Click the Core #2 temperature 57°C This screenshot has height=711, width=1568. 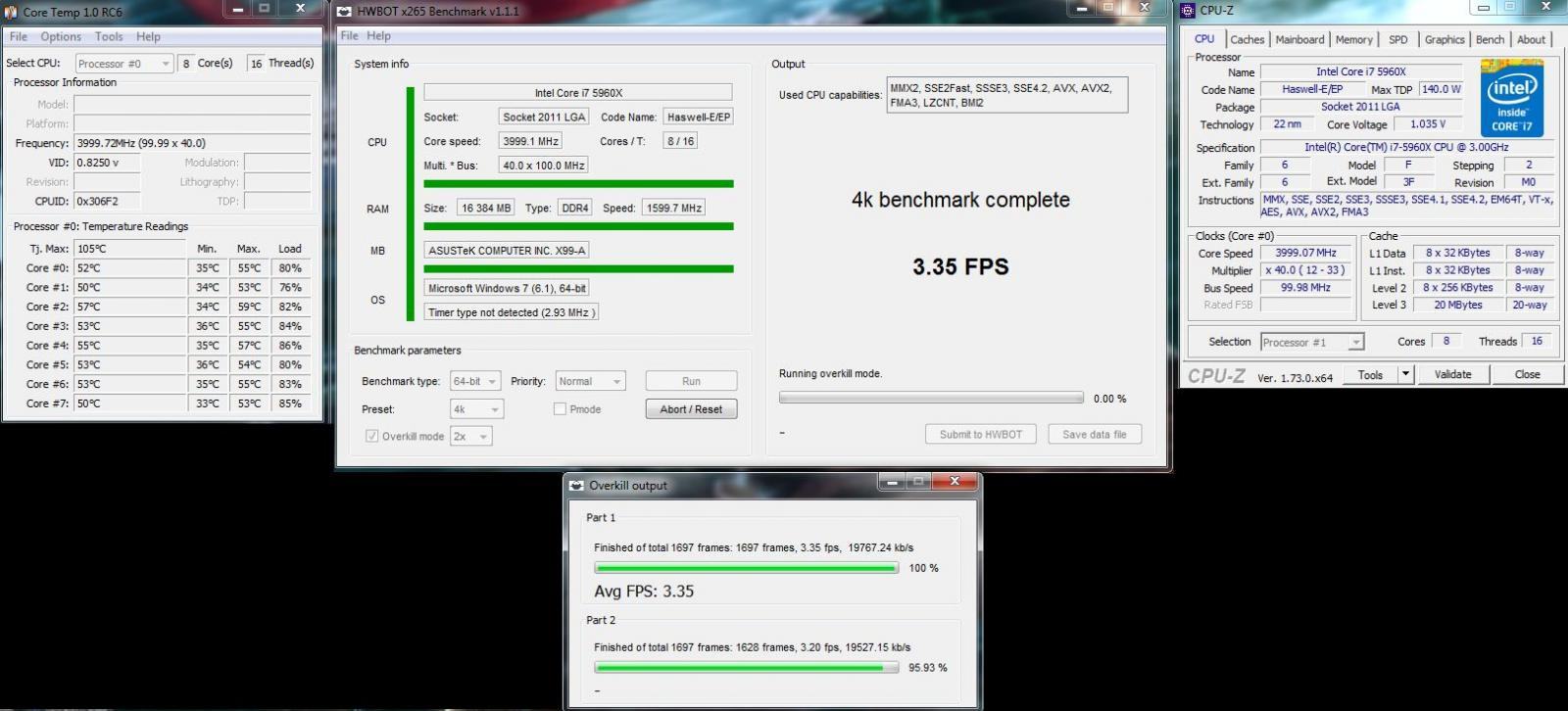[x=129, y=307]
